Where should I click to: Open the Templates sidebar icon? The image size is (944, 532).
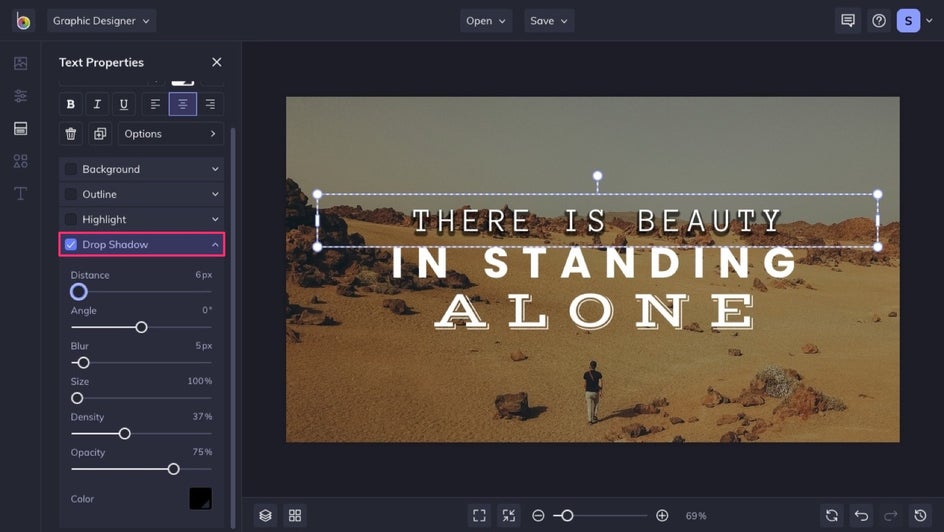coord(20,128)
